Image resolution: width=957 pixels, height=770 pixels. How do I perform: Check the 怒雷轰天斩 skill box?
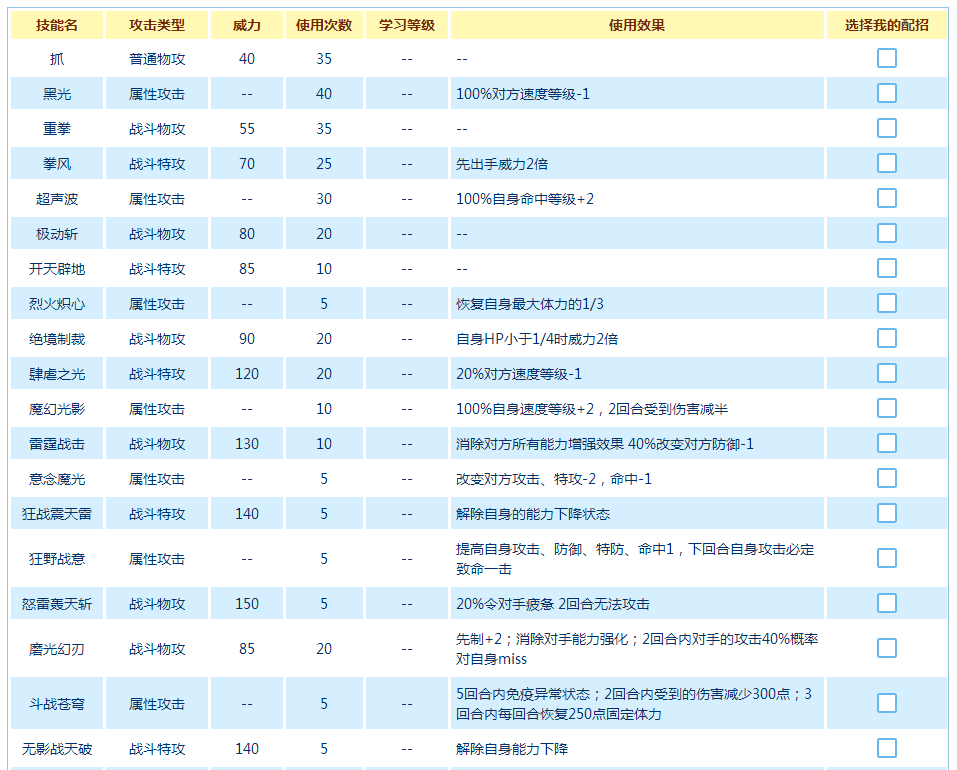886,603
